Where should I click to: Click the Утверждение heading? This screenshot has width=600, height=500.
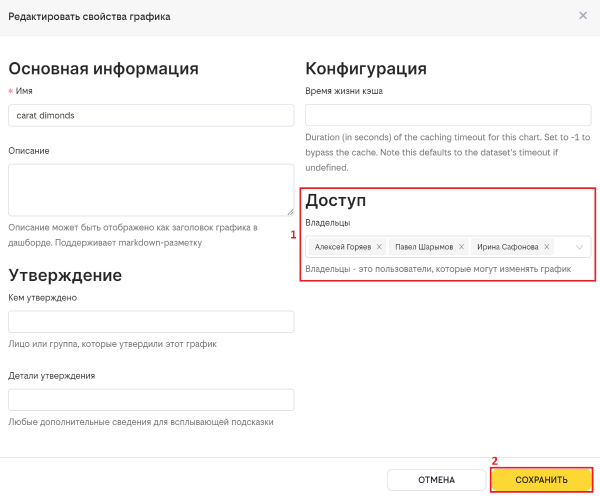click(65, 275)
